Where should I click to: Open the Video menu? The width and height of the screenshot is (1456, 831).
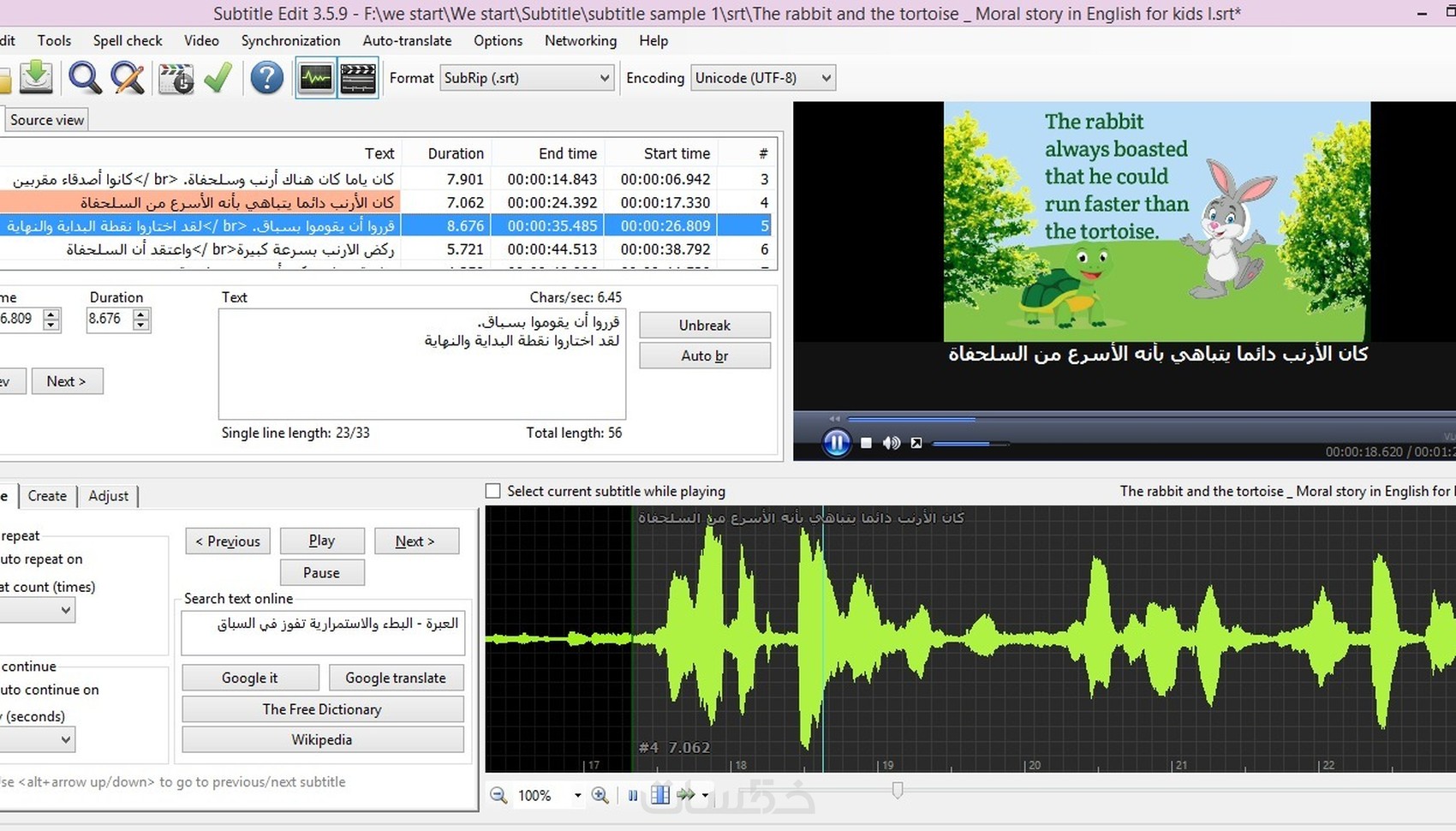201,40
